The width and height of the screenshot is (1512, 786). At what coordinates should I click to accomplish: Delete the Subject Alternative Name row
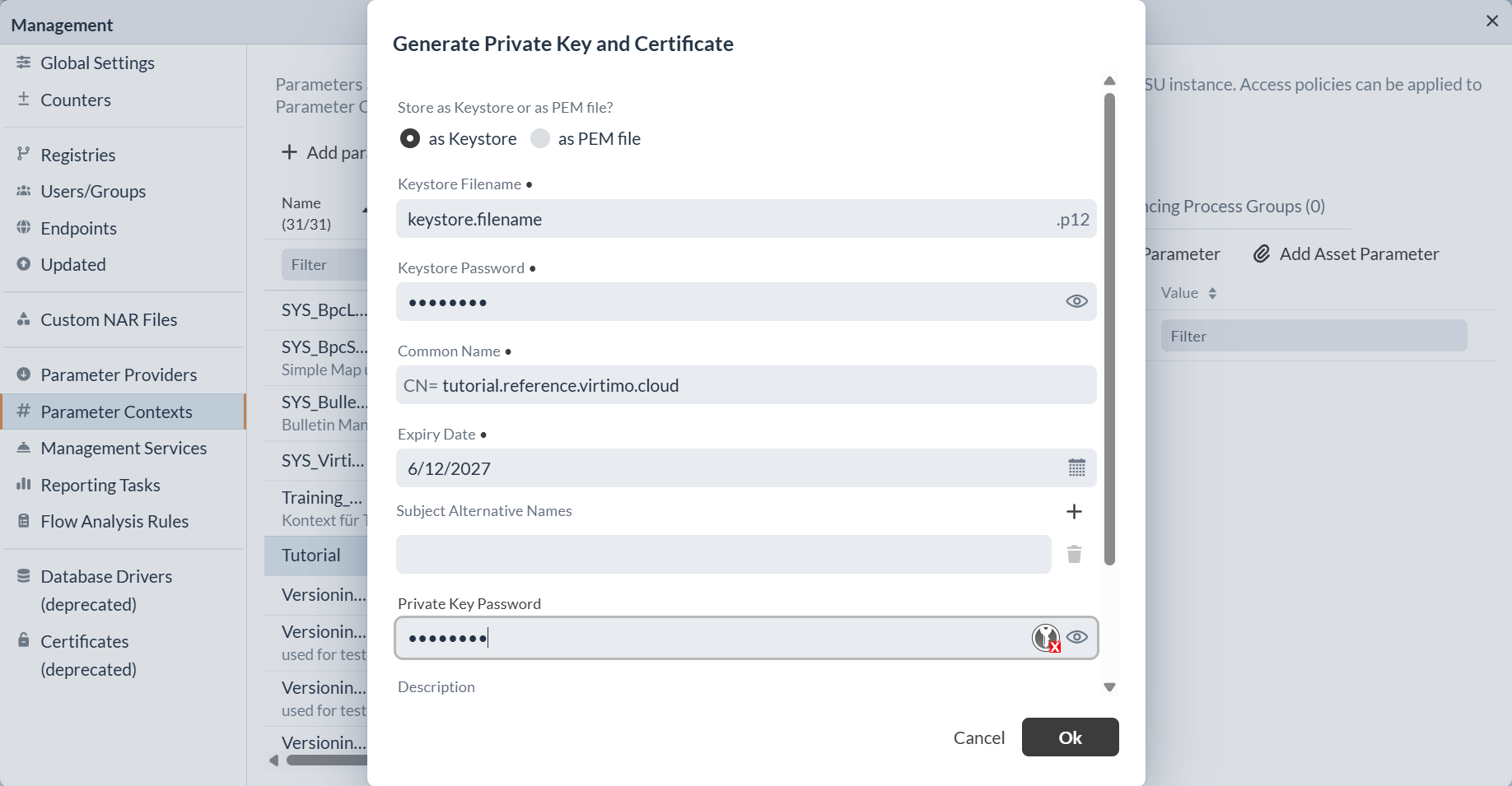pyautogui.click(x=1074, y=554)
